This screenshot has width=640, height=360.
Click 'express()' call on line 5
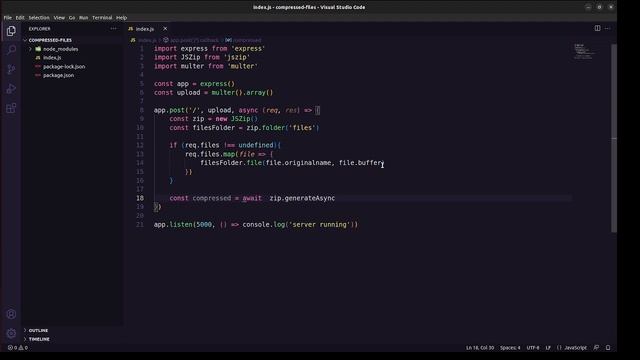point(217,84)
